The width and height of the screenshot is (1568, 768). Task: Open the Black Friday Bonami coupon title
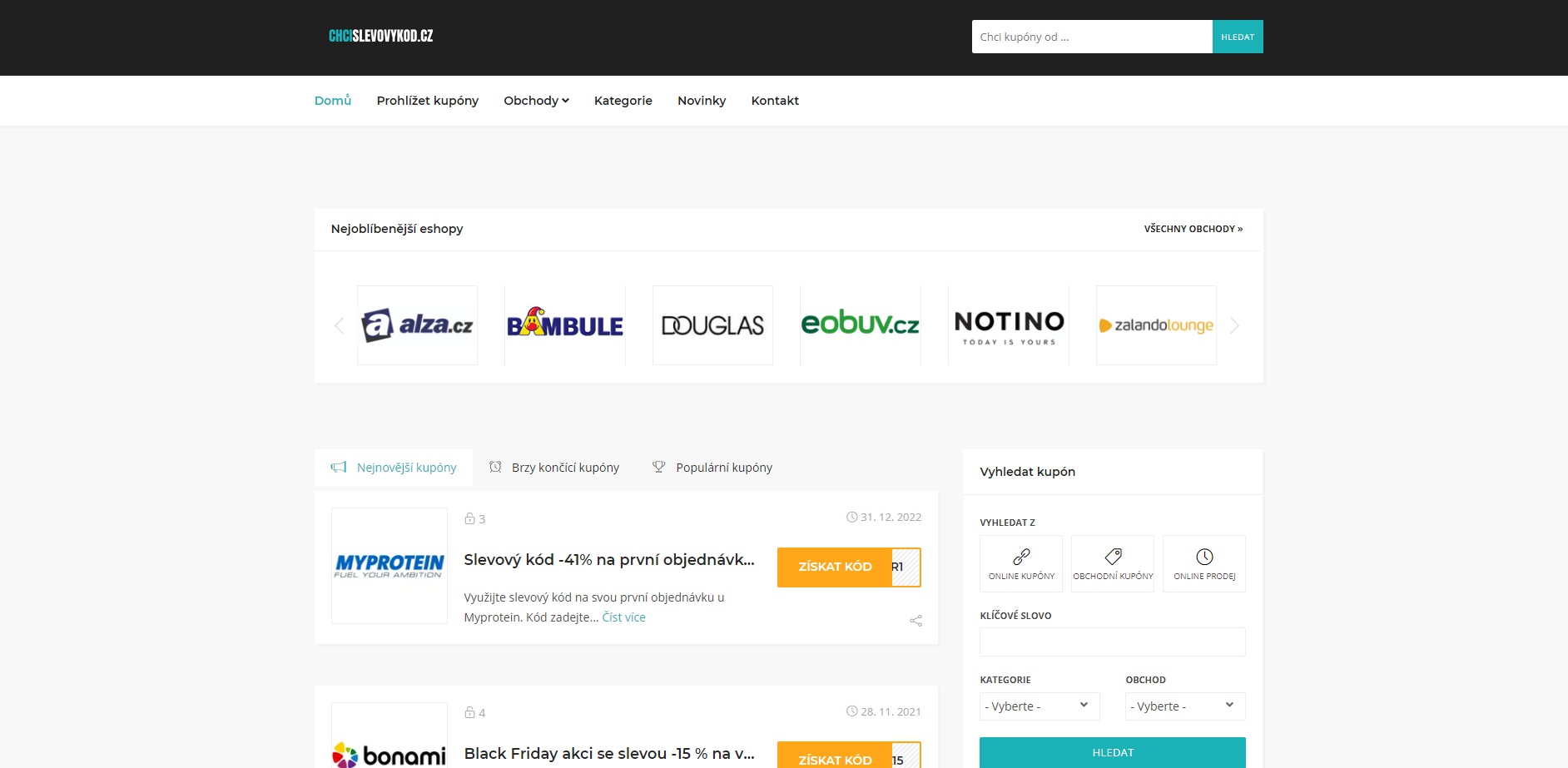(609, 754)
